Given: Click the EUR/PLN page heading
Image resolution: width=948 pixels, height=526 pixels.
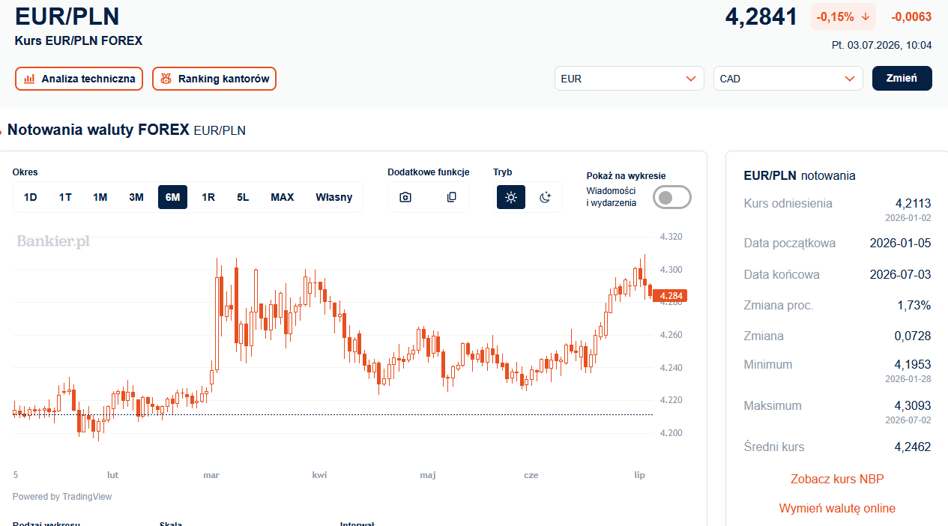Looking at the screenshot, I should coord(67,16).
